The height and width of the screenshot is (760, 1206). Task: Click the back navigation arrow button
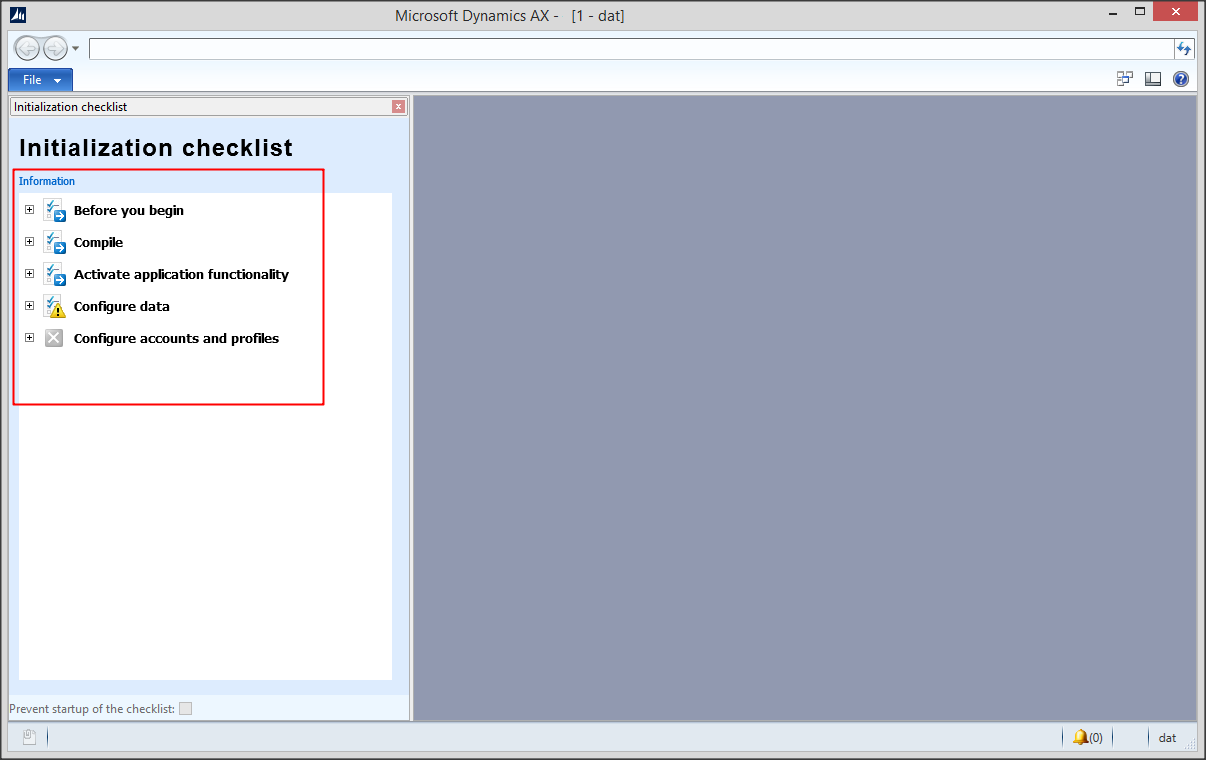27,48
